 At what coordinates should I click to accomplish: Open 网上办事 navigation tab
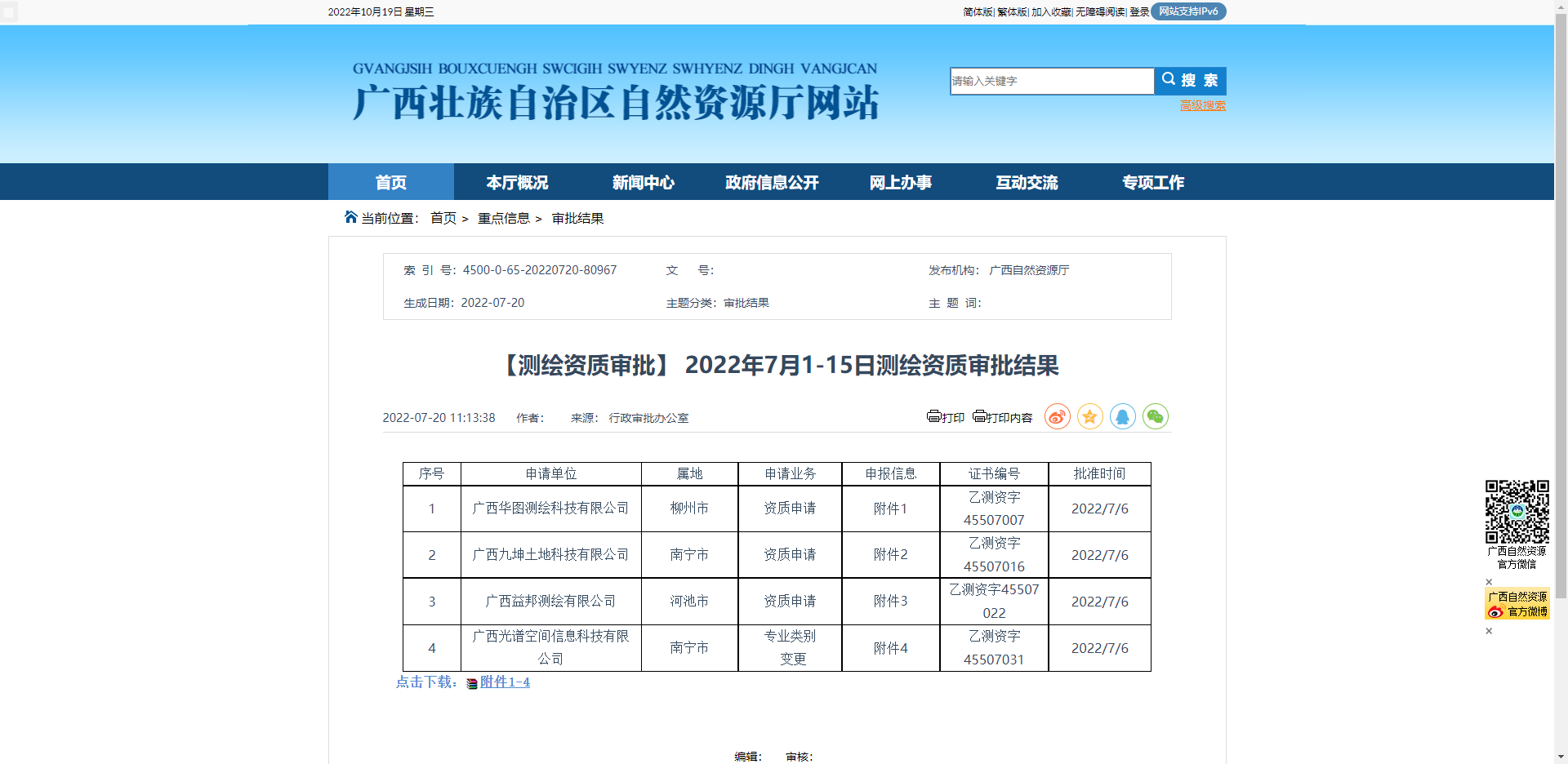pyautogui.click(x=900, y=182)
